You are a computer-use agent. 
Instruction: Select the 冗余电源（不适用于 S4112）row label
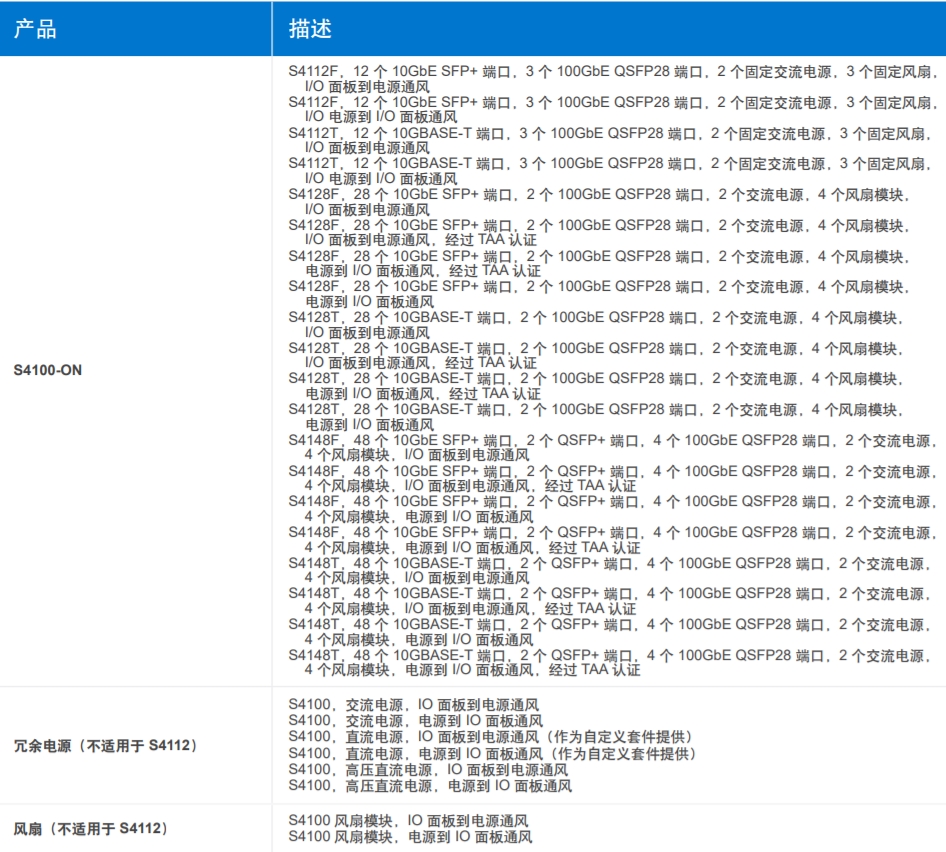tap(105, 745)
